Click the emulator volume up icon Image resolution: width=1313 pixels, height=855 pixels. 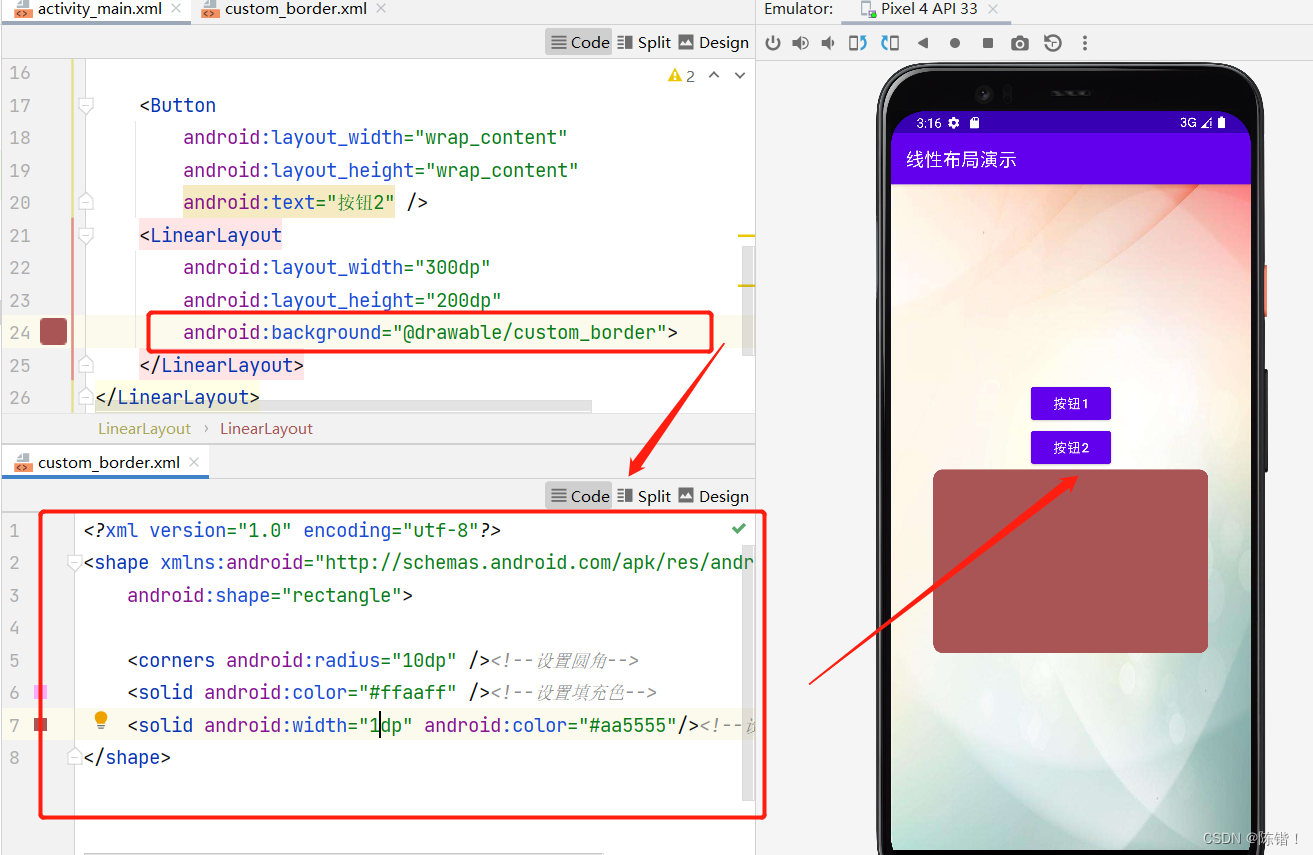coord(800,43)
